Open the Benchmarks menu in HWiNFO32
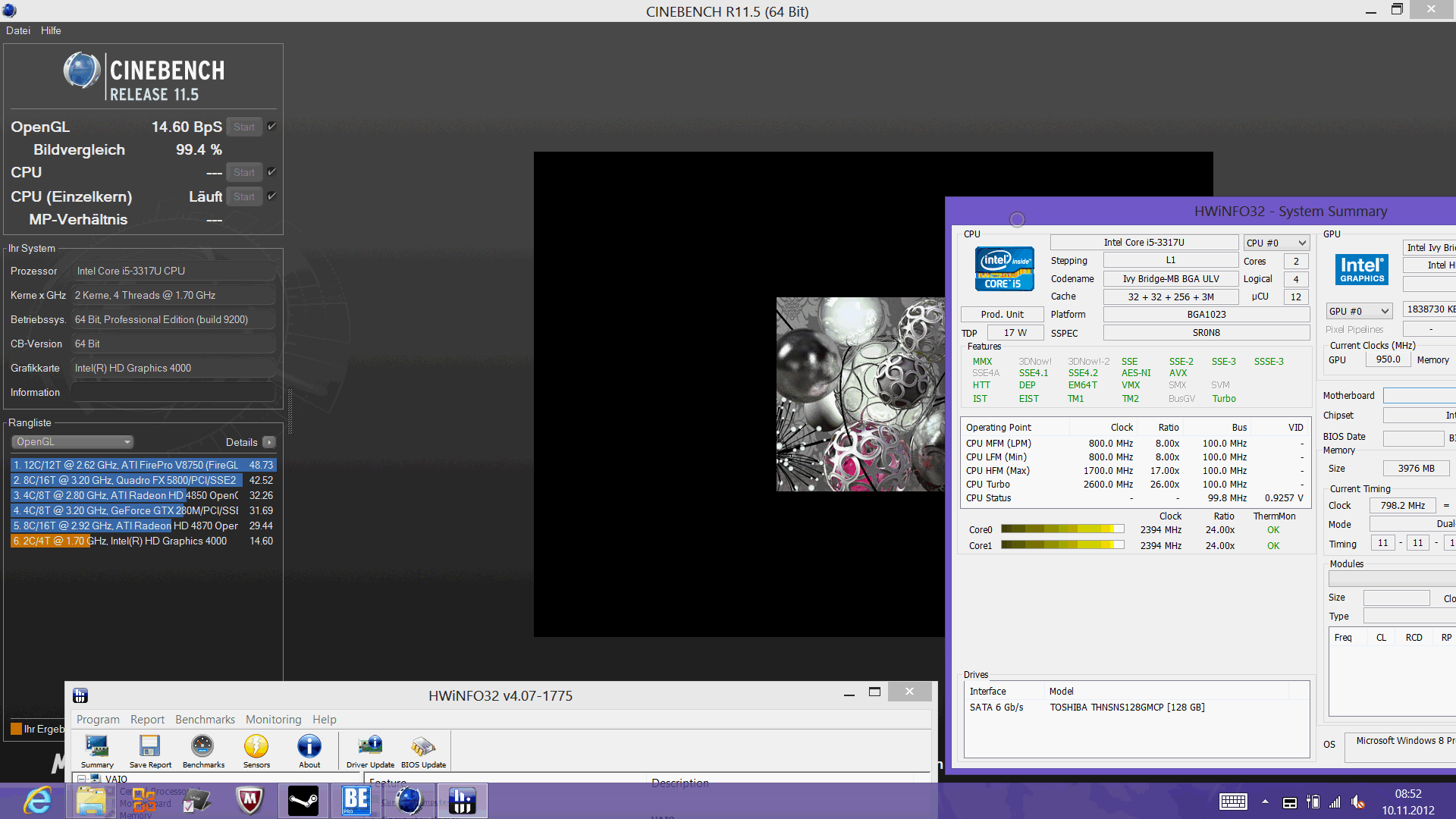Screen dimensions: 1456x819 pyautogui.click(x=205, y=720)
